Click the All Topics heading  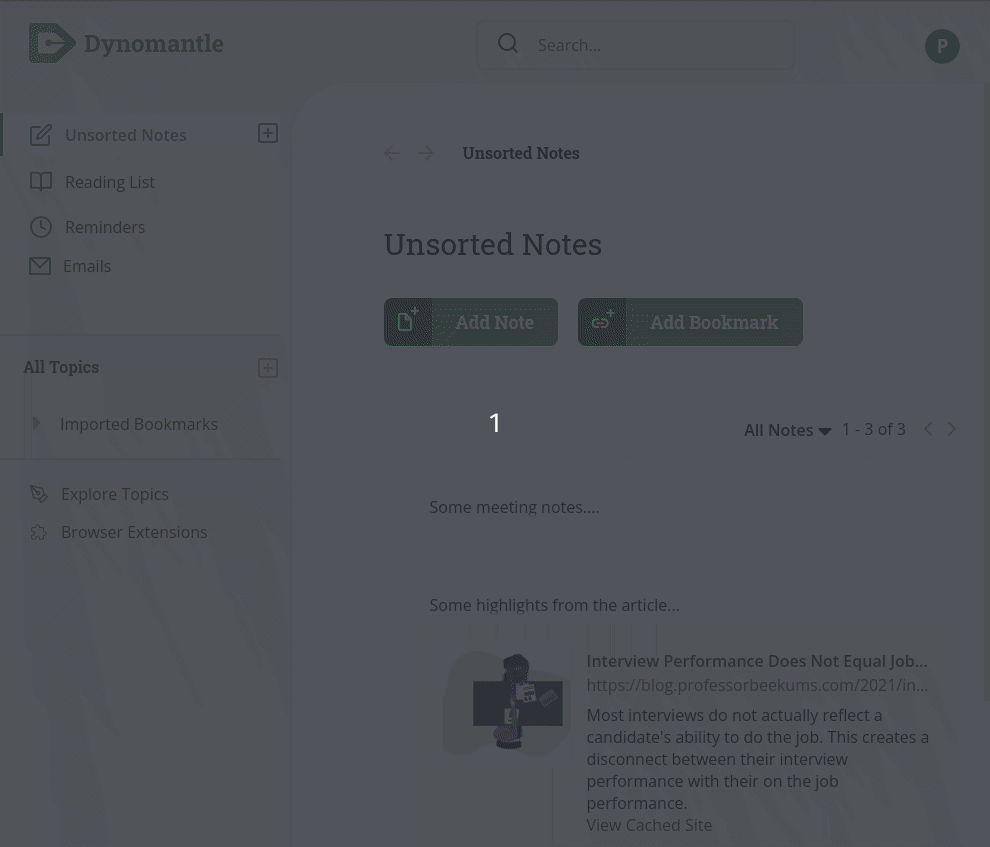pyautogui.click(x=61, y=367)
